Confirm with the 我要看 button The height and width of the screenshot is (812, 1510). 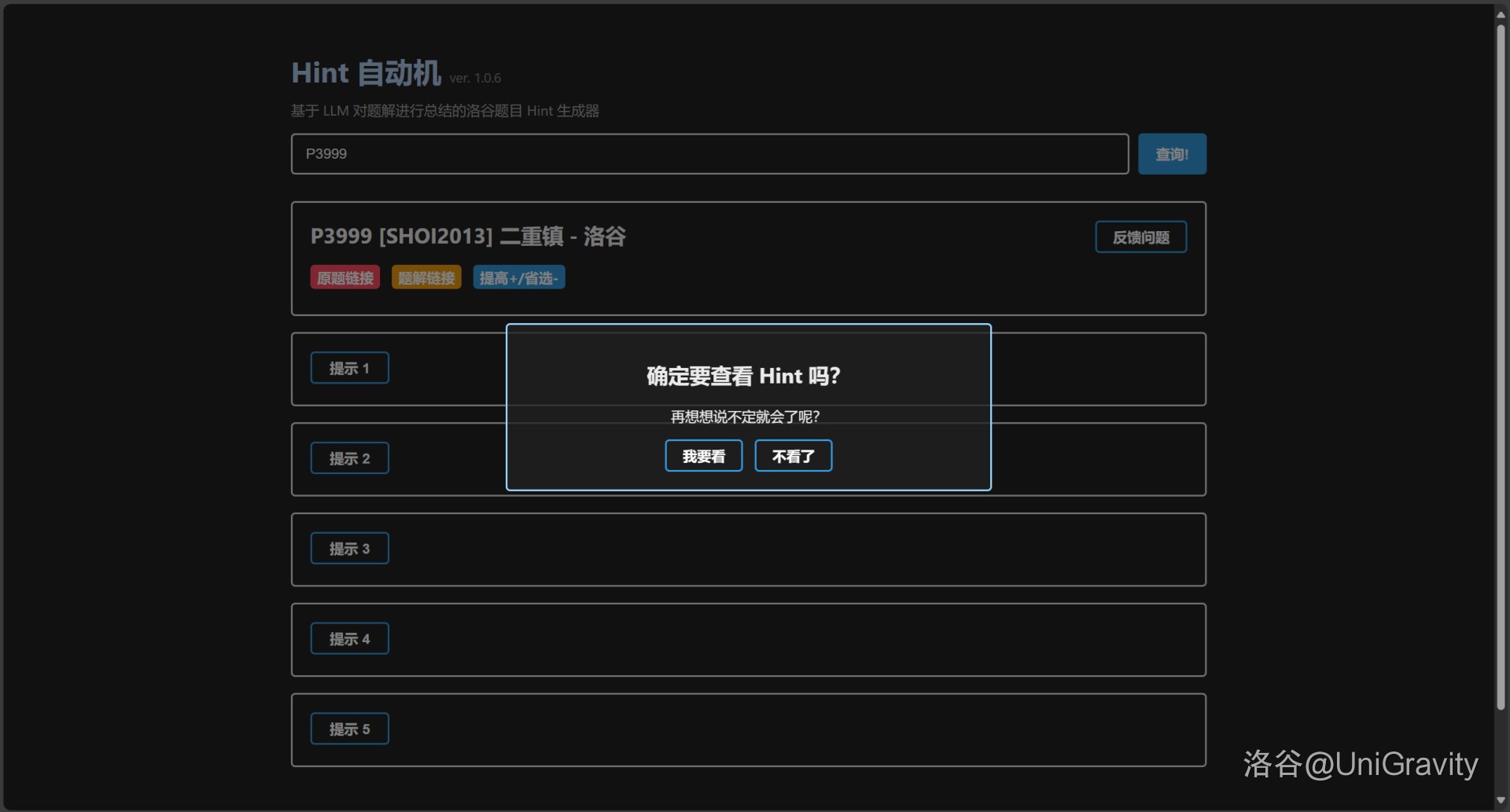click(x=703, y=457)
